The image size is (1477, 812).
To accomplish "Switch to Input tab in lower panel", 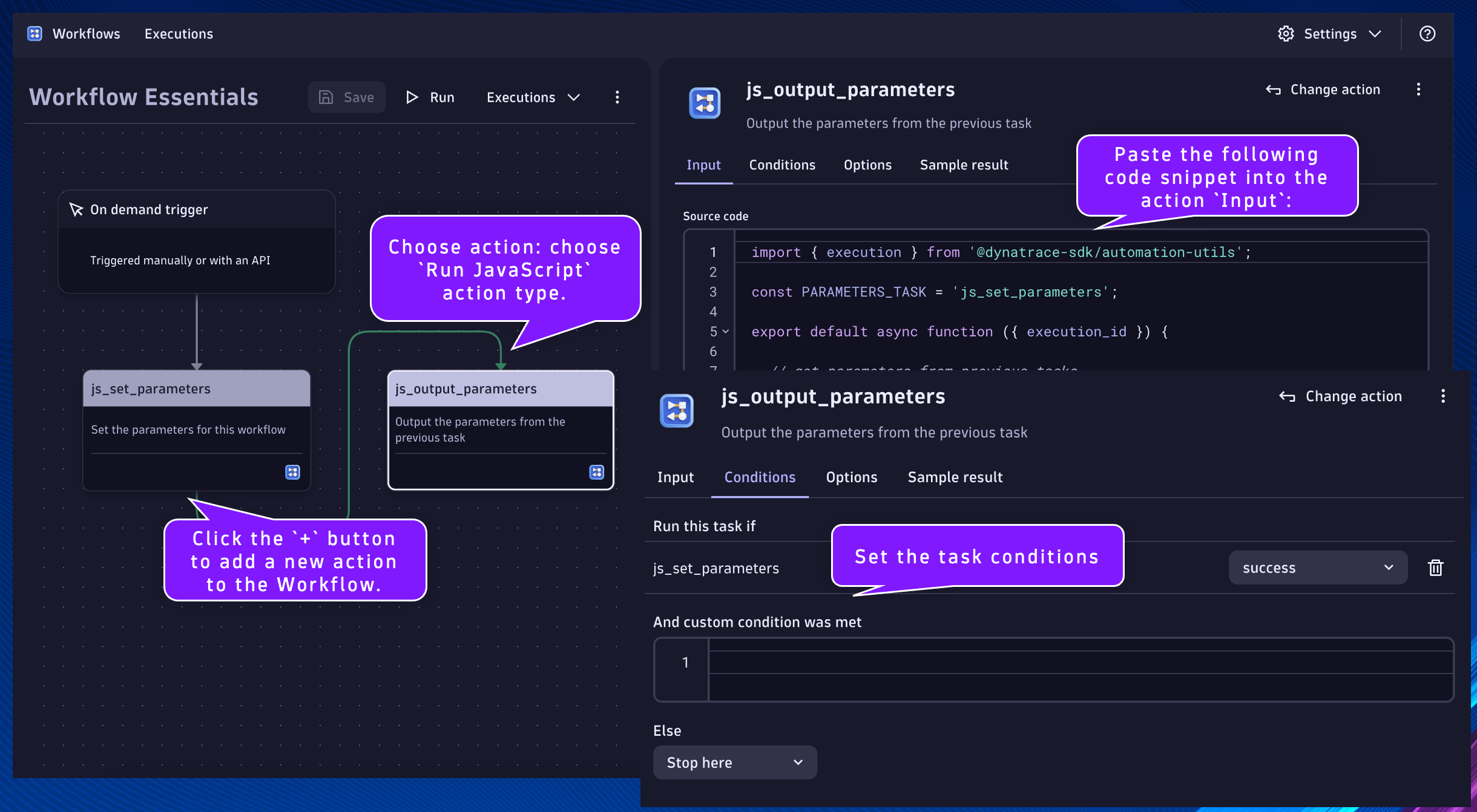I will pyautogui.click(x=676, y=477).
